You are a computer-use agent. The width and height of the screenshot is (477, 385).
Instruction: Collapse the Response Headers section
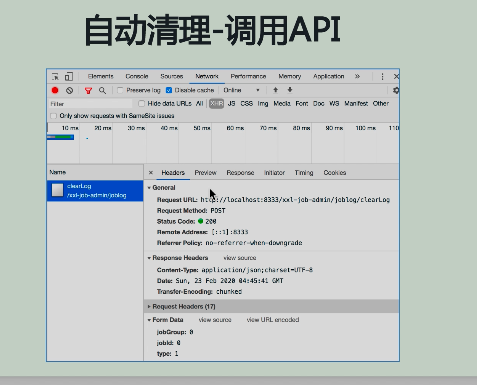[x=149, y=258]
